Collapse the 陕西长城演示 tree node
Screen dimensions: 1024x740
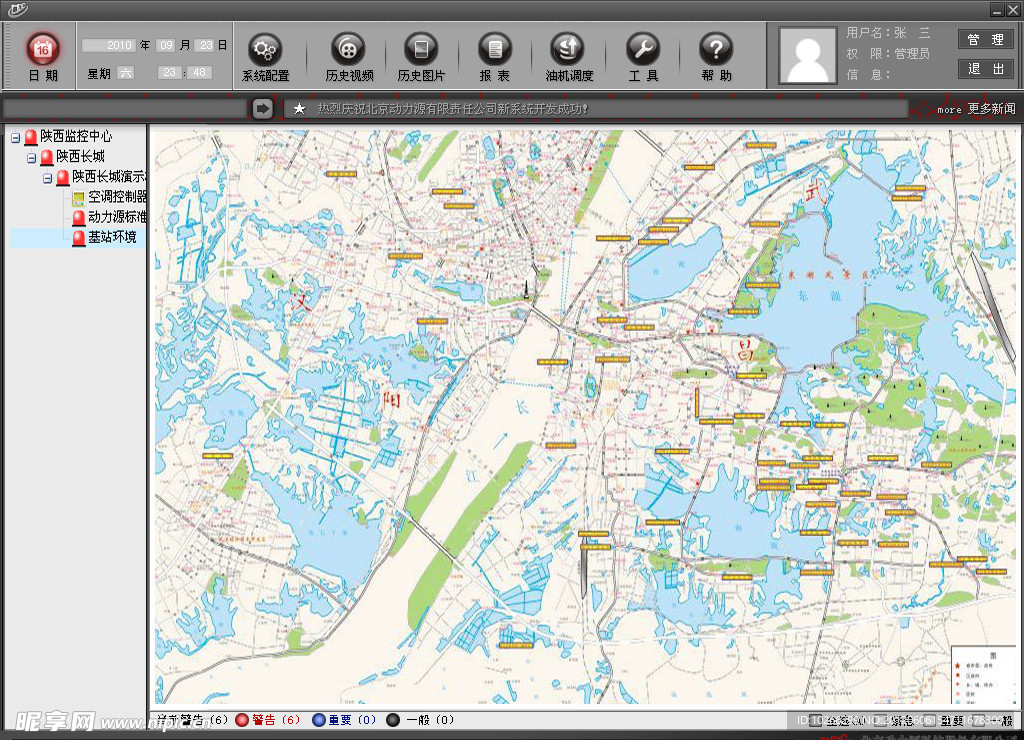47,178
